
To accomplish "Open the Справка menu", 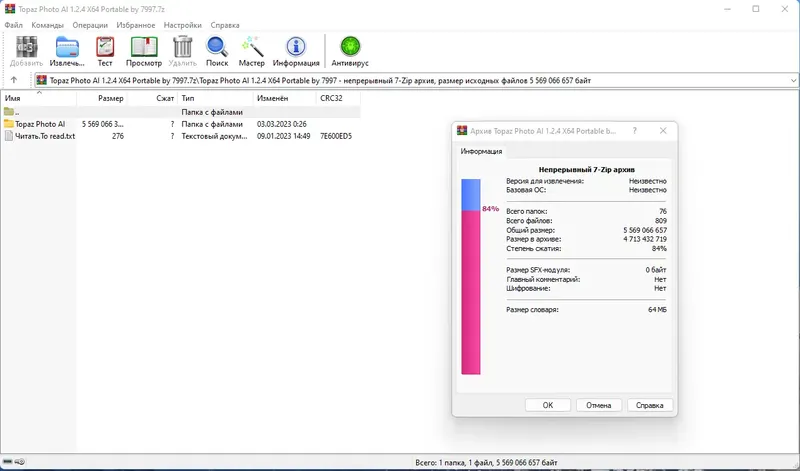I will pyautogui.click(x=225, y=25).
